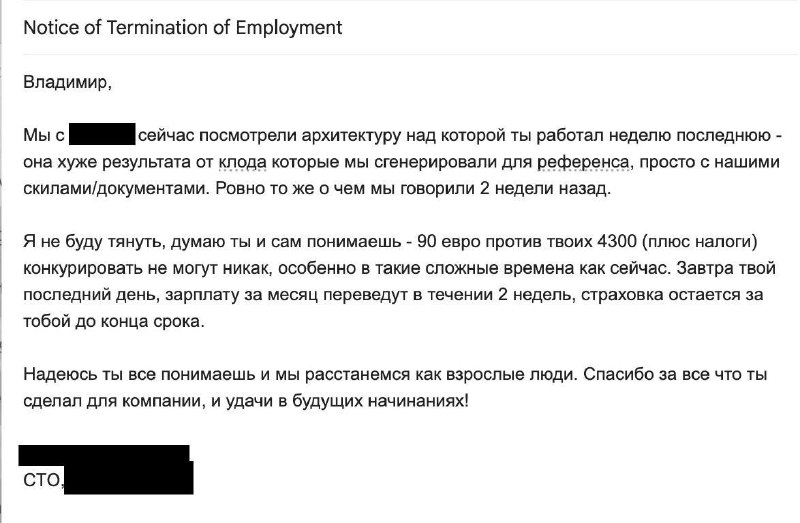Click the redacted company box after "CTO,"
800x523 pixels.
click(129, 478)
